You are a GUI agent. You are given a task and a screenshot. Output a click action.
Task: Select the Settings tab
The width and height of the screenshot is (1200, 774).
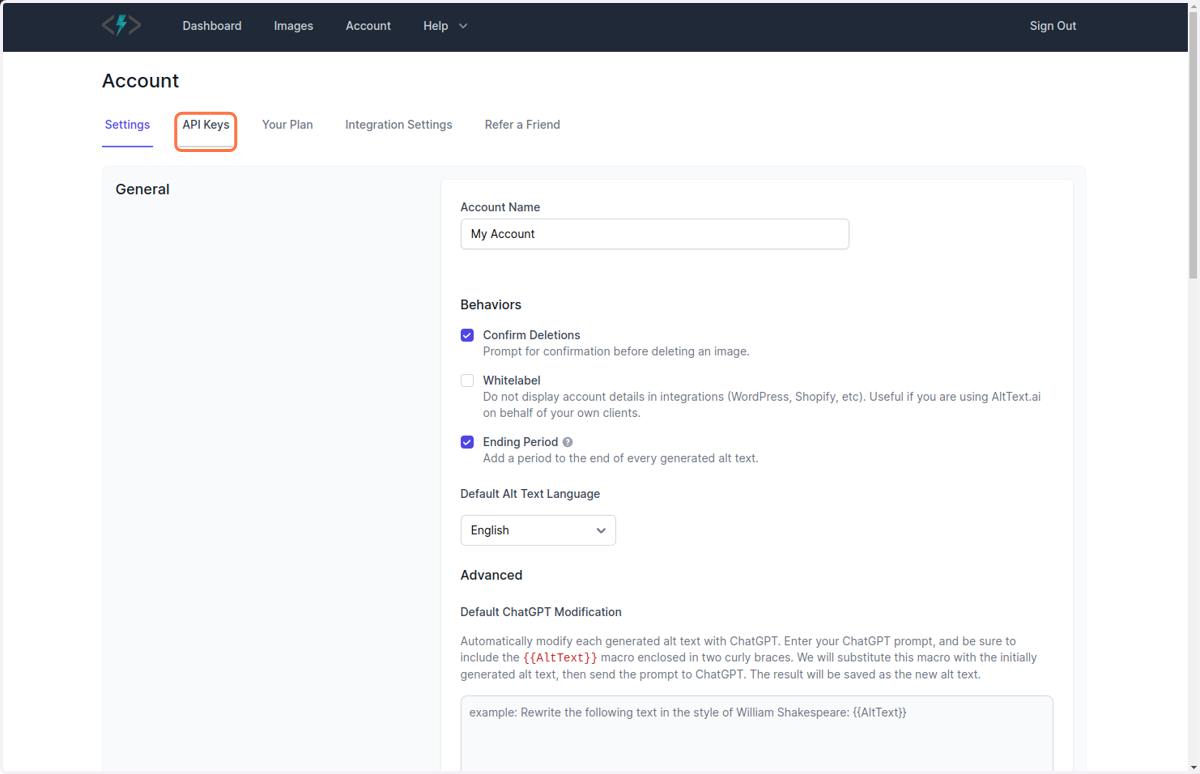[127, 125]
